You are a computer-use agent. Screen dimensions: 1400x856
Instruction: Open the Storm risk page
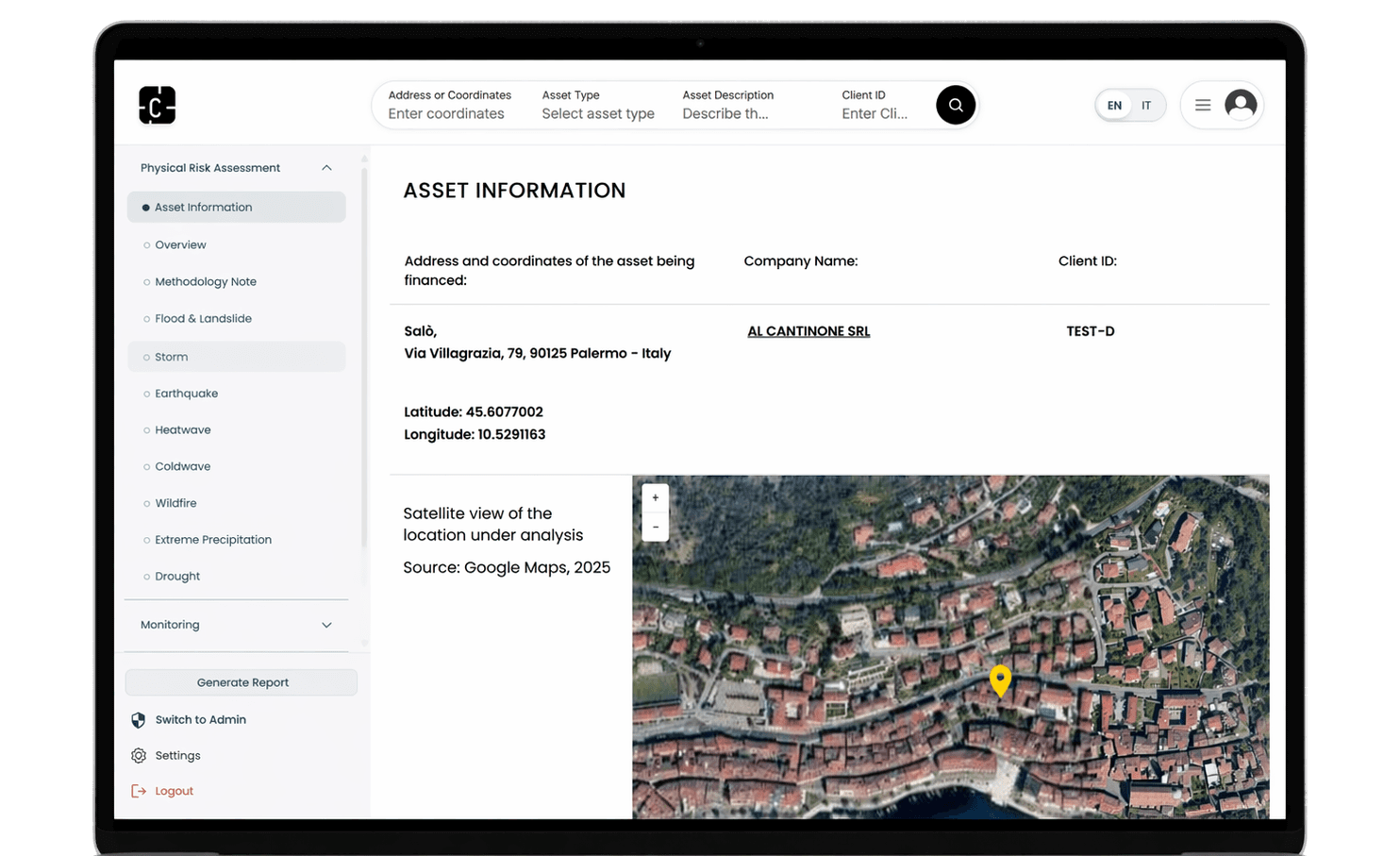[236, 357]
